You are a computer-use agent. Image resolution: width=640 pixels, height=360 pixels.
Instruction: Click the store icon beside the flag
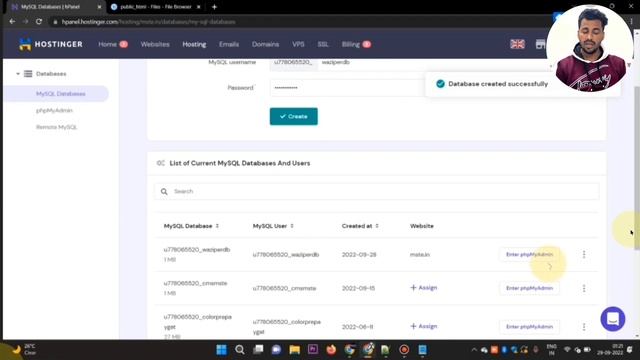540,44
